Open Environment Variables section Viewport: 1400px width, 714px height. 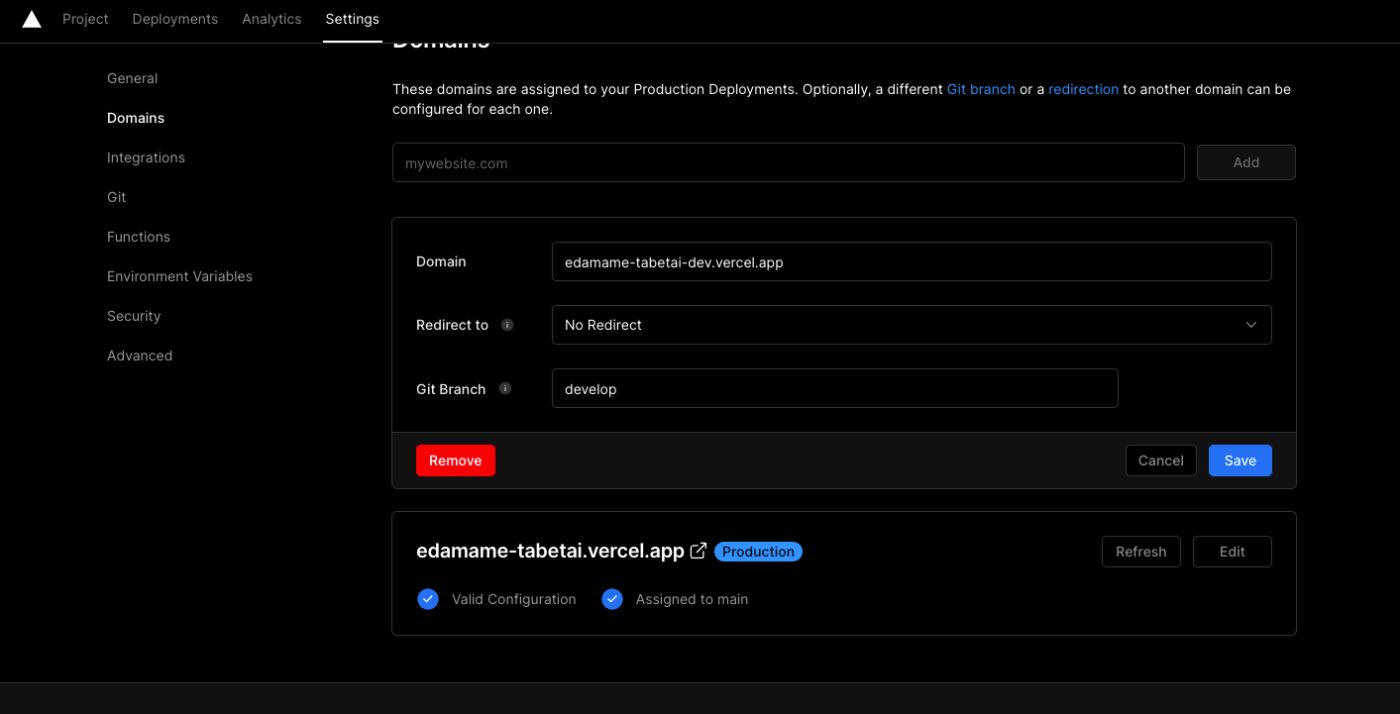(180, 276)
